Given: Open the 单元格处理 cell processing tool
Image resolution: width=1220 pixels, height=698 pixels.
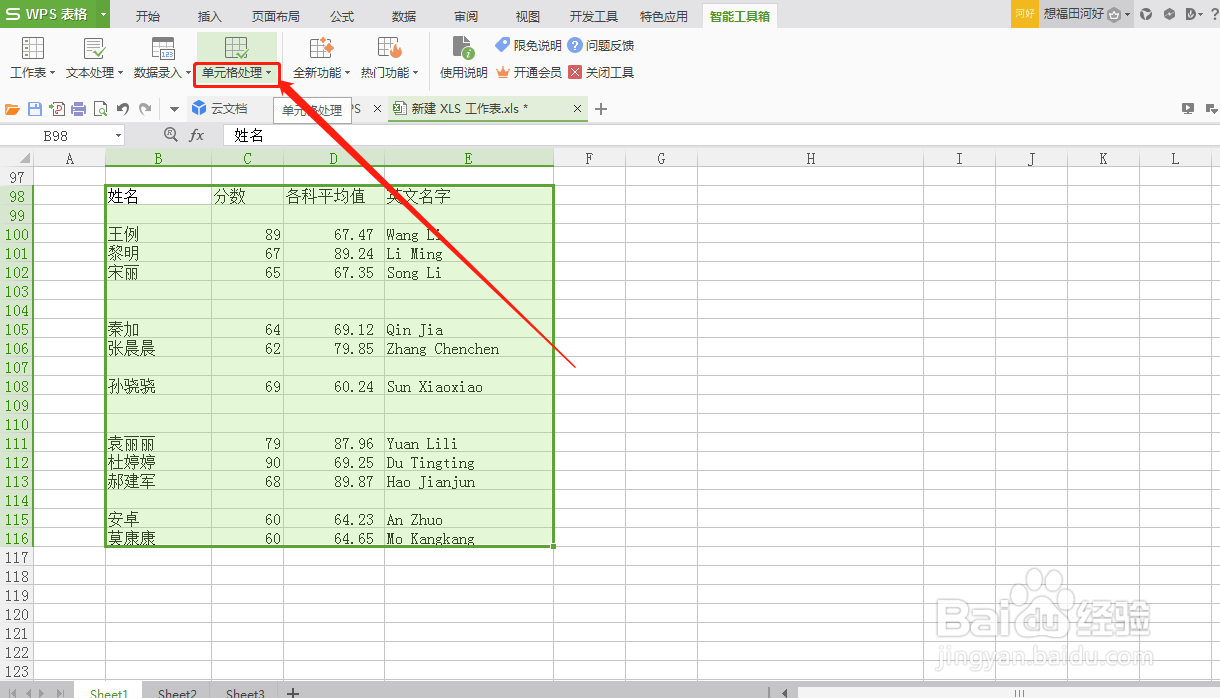Looking at the screenshot, I should tap(236, 59).
